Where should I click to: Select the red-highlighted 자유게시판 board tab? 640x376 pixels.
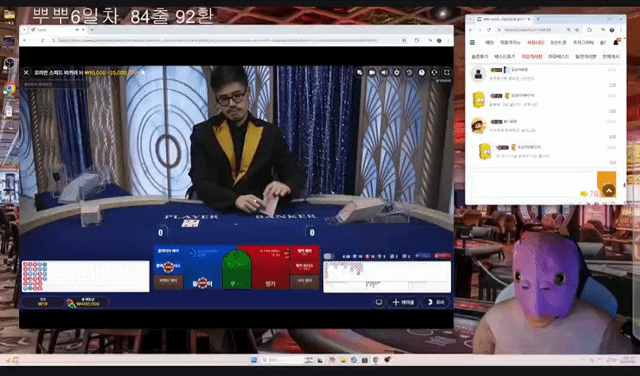click(x=532, y=56)
